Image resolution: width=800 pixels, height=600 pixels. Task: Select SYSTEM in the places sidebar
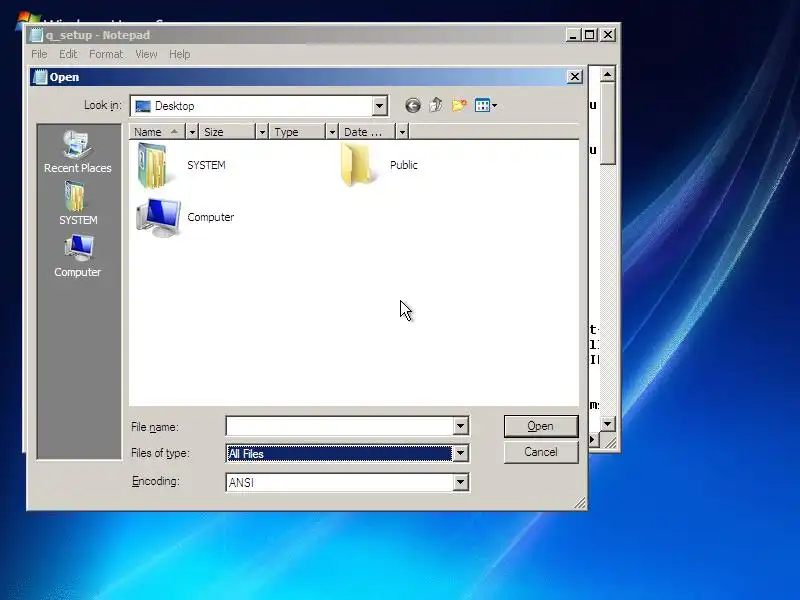point(78,204)
